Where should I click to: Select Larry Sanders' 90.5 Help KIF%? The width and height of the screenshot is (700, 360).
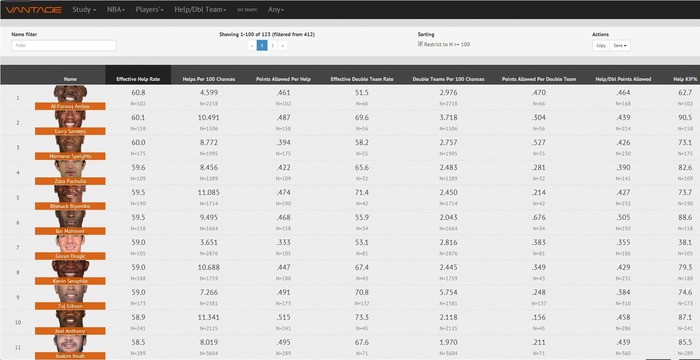pos(684,118)
